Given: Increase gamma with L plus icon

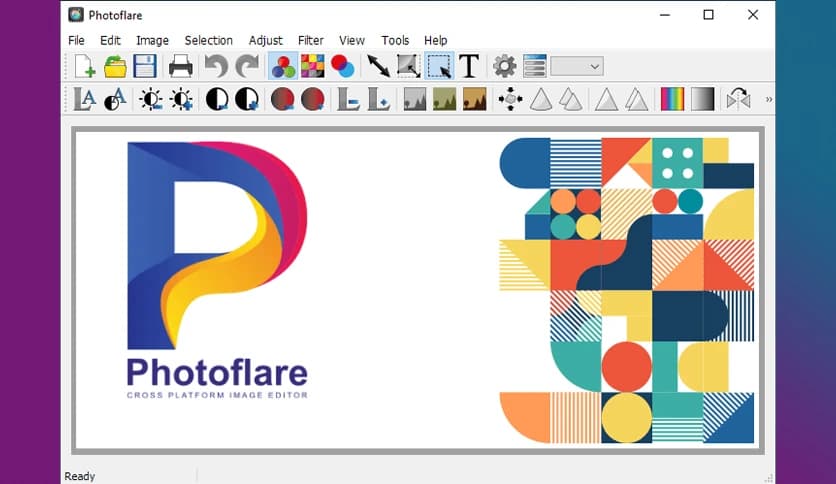Looking at the screenshot, I should pyautogui.click(x=379, y=99).
